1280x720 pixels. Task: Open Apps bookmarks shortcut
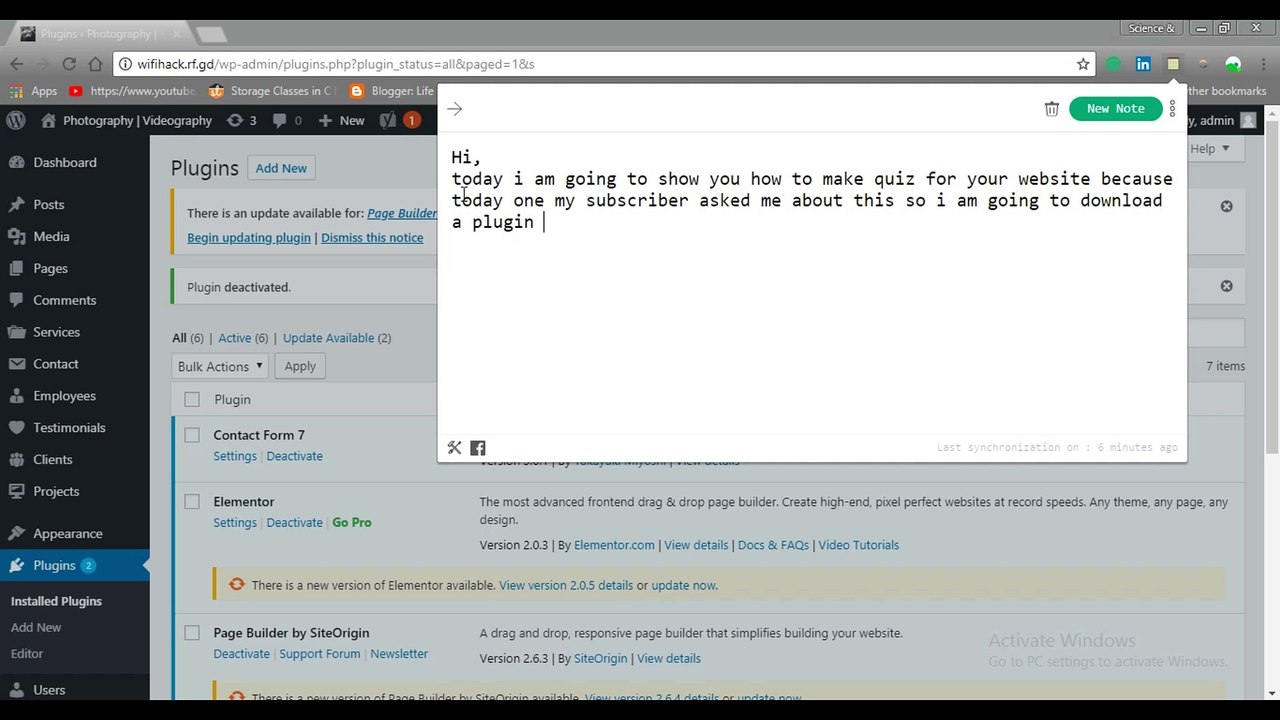tap(34, 91)
